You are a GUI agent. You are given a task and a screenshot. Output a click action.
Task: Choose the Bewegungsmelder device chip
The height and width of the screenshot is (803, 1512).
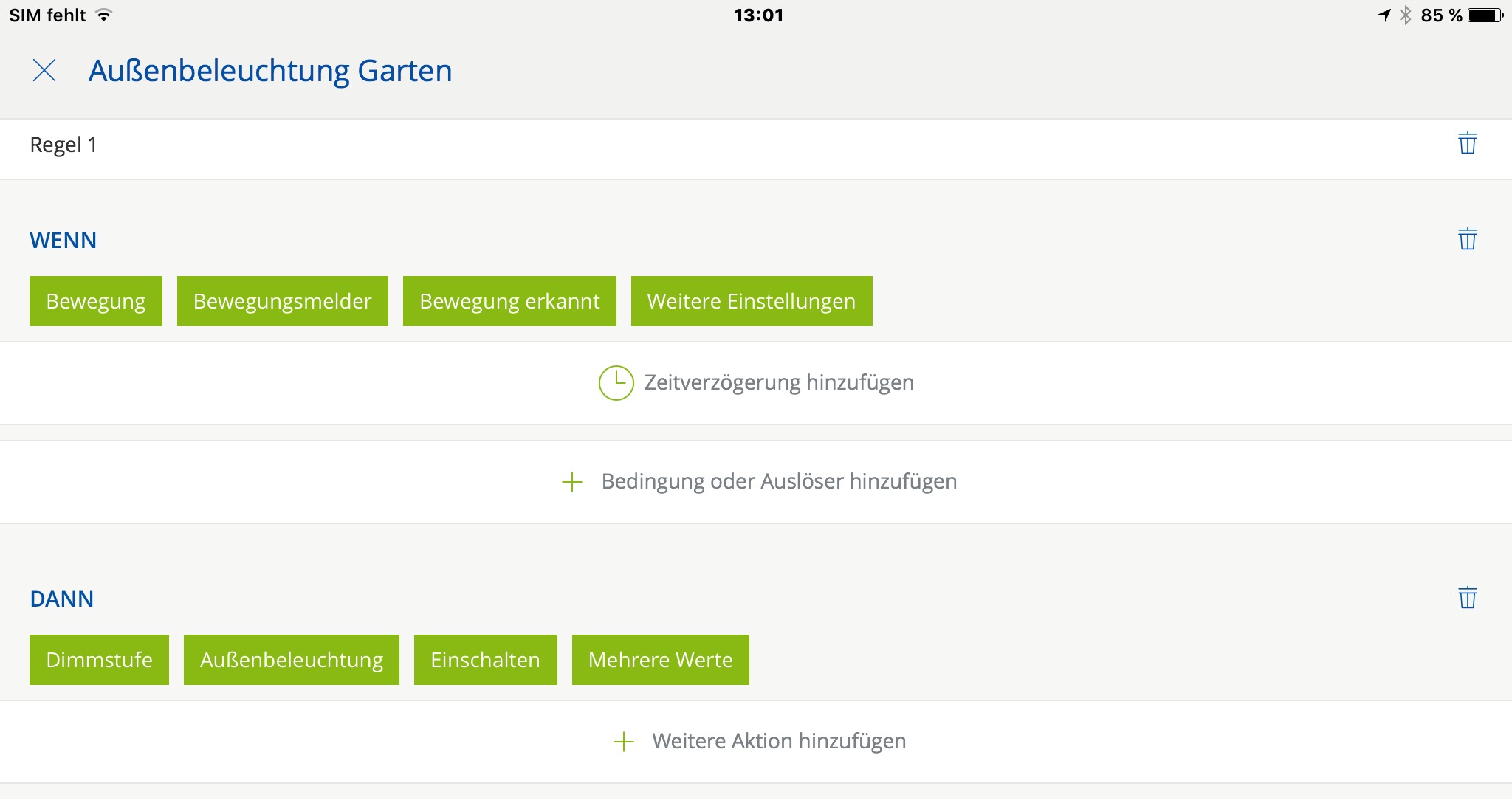point(282,301)
